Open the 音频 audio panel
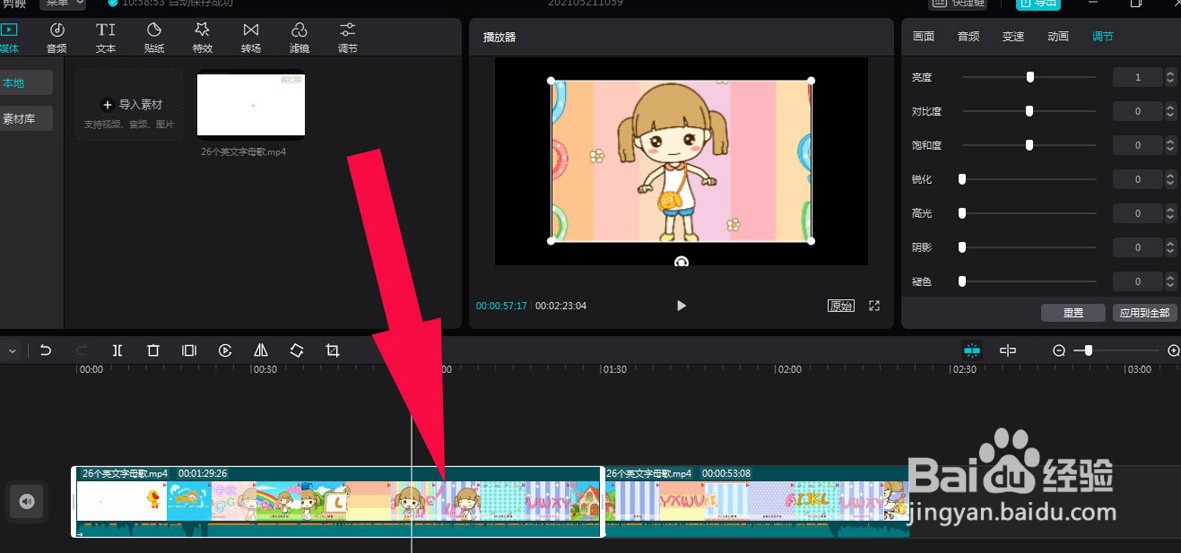Screen dimensions: 1181x553 56,38
